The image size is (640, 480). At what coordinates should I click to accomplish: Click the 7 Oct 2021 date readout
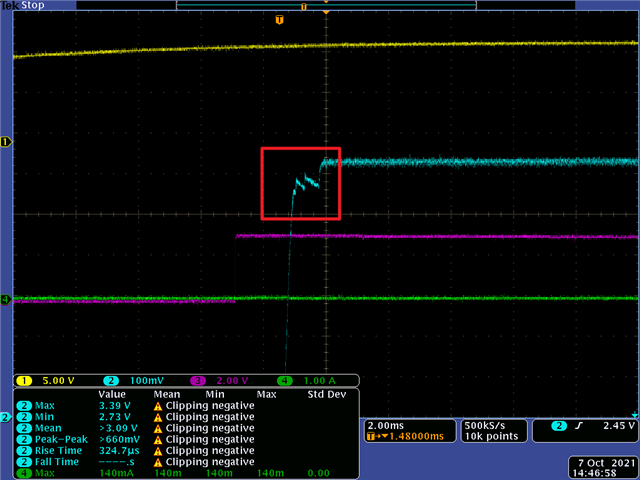pos(607,463)
